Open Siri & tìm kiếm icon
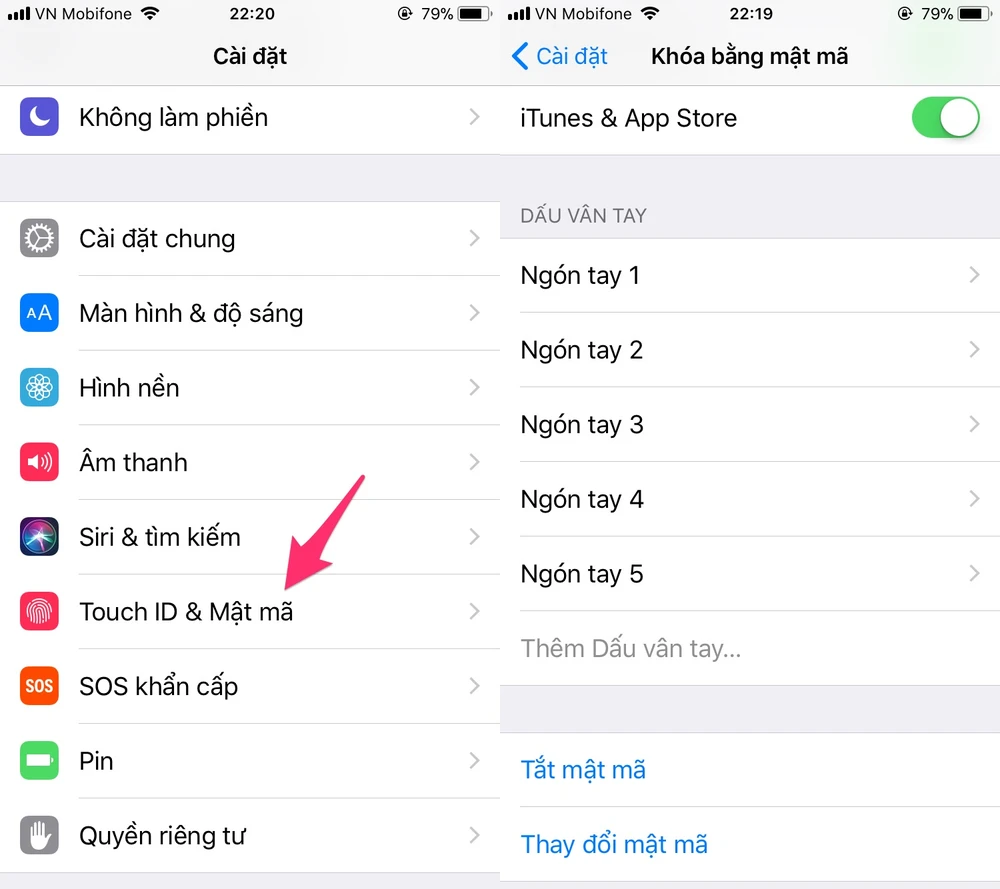The image size is (1000, 889). (x=39, y=536)
